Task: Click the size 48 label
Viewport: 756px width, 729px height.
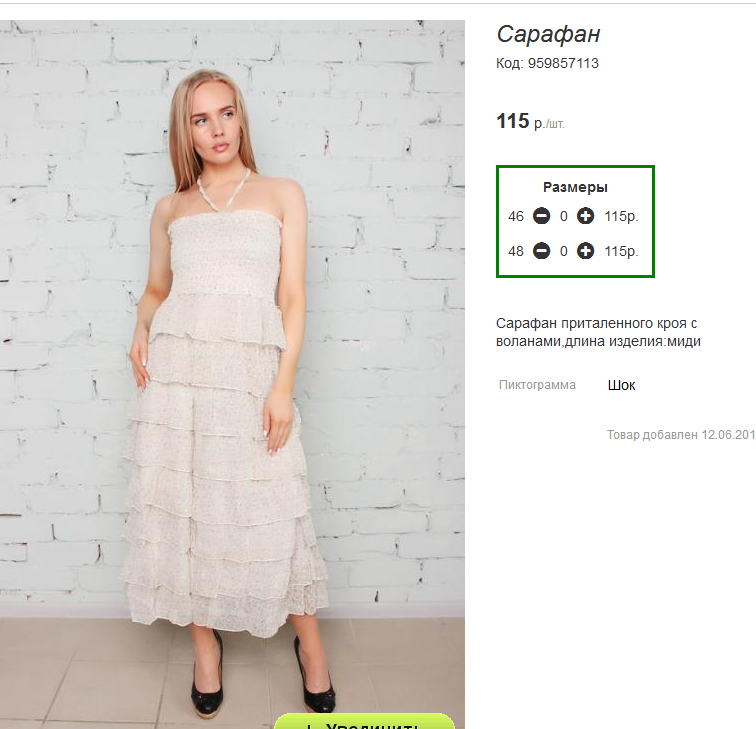Action: (515, 251)
